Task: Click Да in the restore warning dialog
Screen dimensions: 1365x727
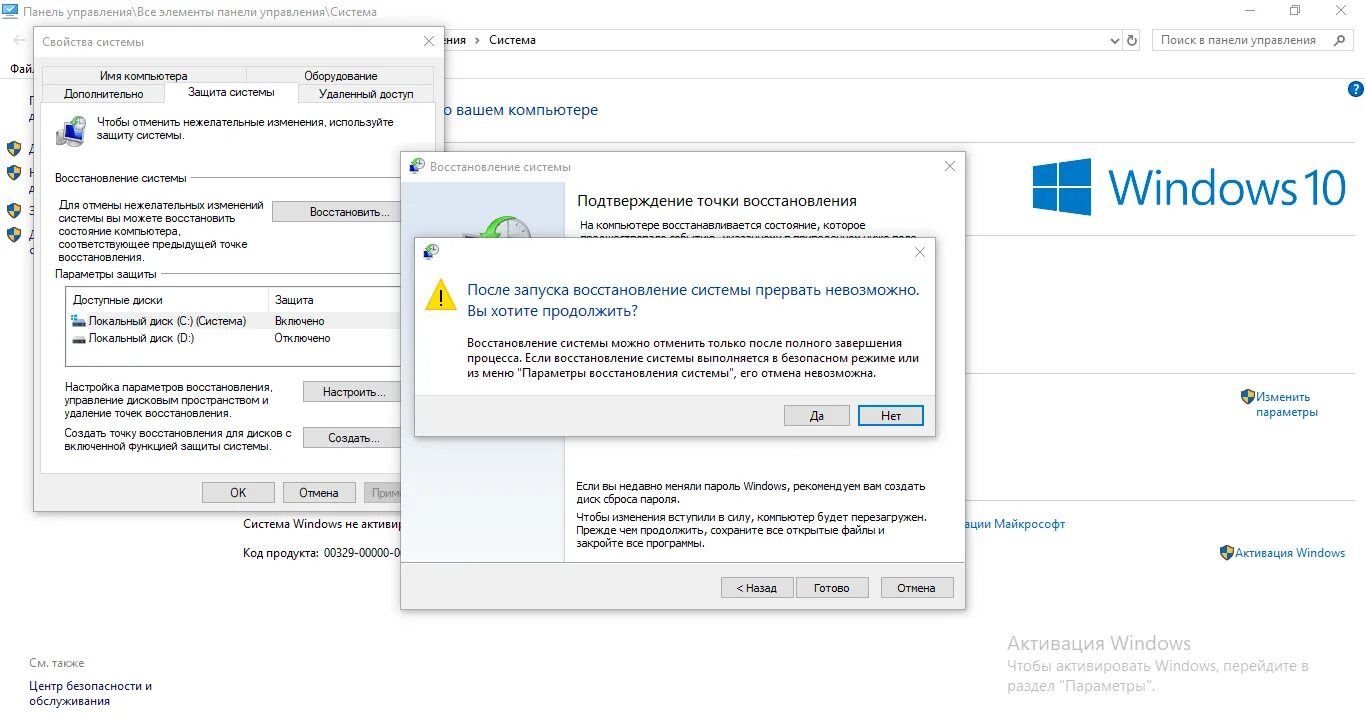Action: coord(817,416)
